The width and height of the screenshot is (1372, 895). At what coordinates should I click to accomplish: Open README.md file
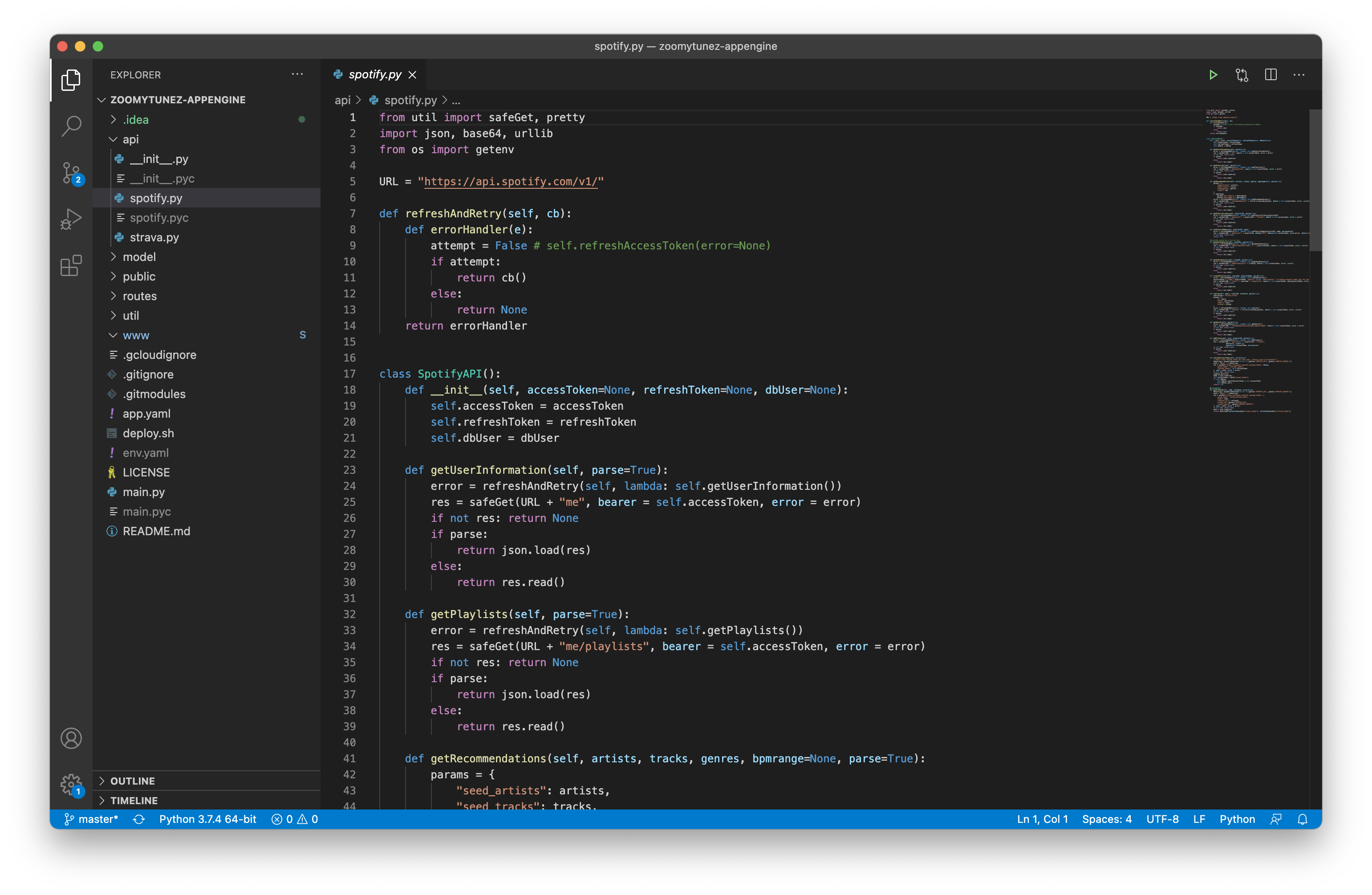click(x=207, y=531)
